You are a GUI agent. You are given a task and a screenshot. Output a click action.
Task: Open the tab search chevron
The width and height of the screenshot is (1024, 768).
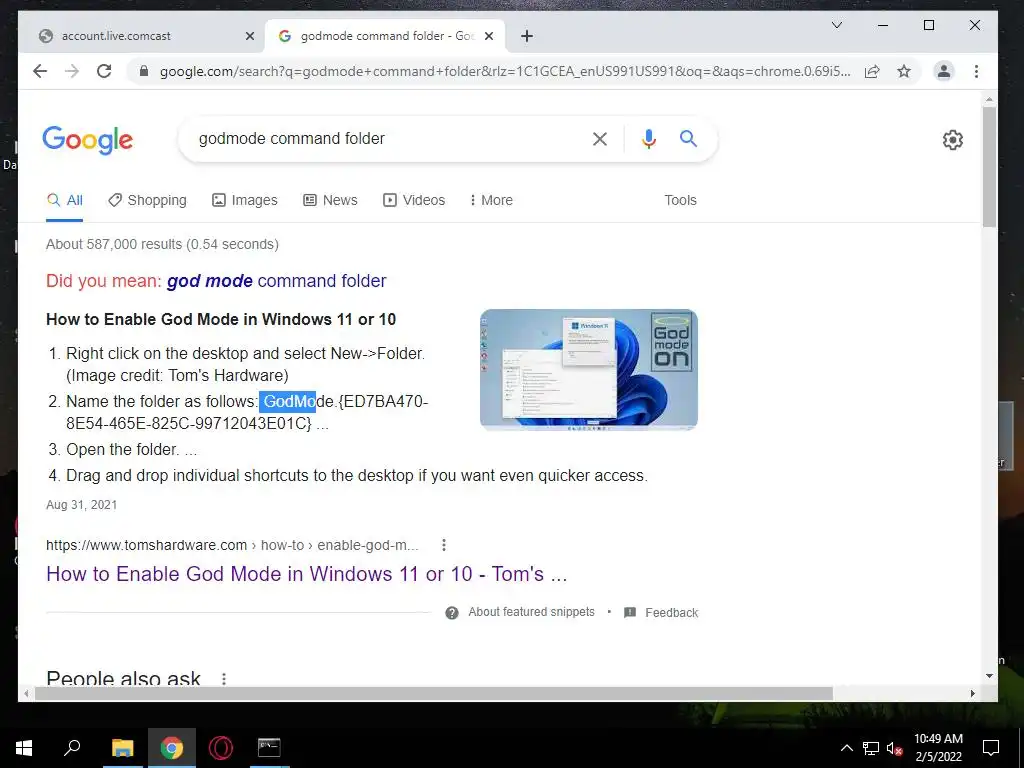click(837, 25)
